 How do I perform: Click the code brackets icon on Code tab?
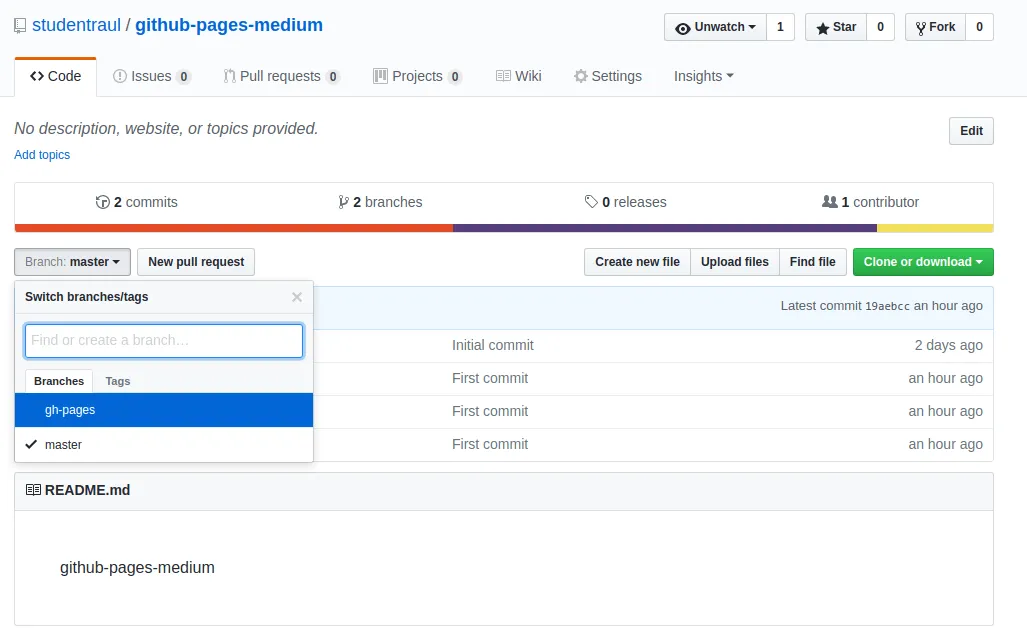pos(37,76)
